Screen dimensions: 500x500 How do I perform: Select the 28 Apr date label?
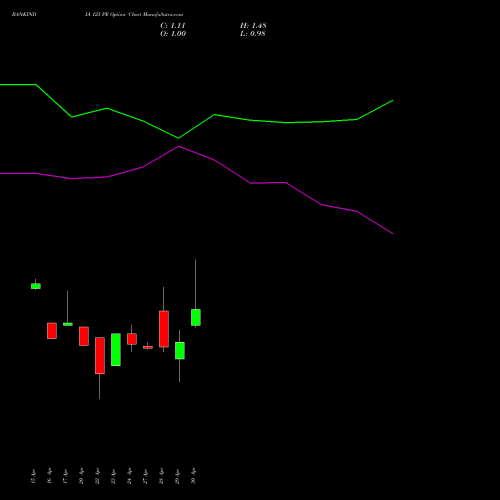pos(161,476)
